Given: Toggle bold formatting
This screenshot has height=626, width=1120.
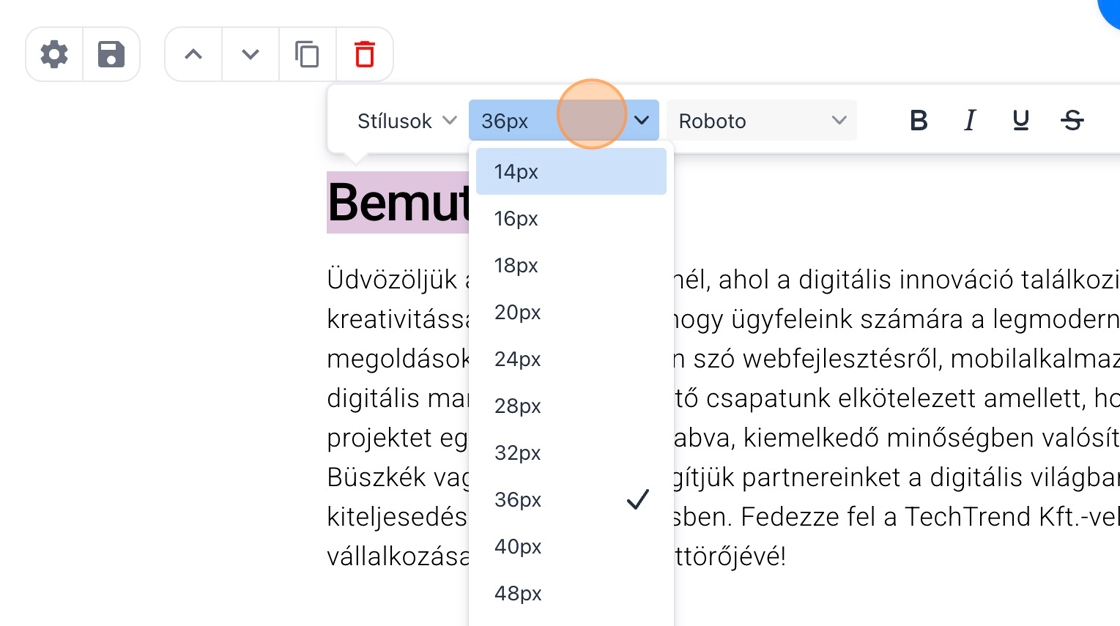Looking at the screenshot, I should point(918,121).
